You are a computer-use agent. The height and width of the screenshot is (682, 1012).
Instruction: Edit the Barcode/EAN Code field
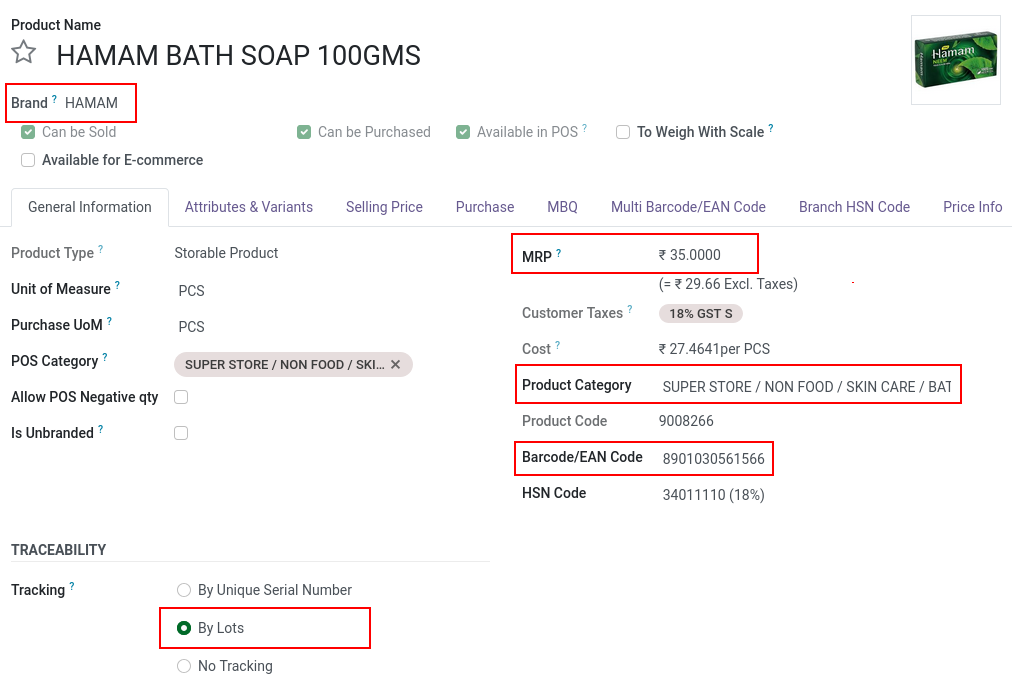click(x=713, y=459)
